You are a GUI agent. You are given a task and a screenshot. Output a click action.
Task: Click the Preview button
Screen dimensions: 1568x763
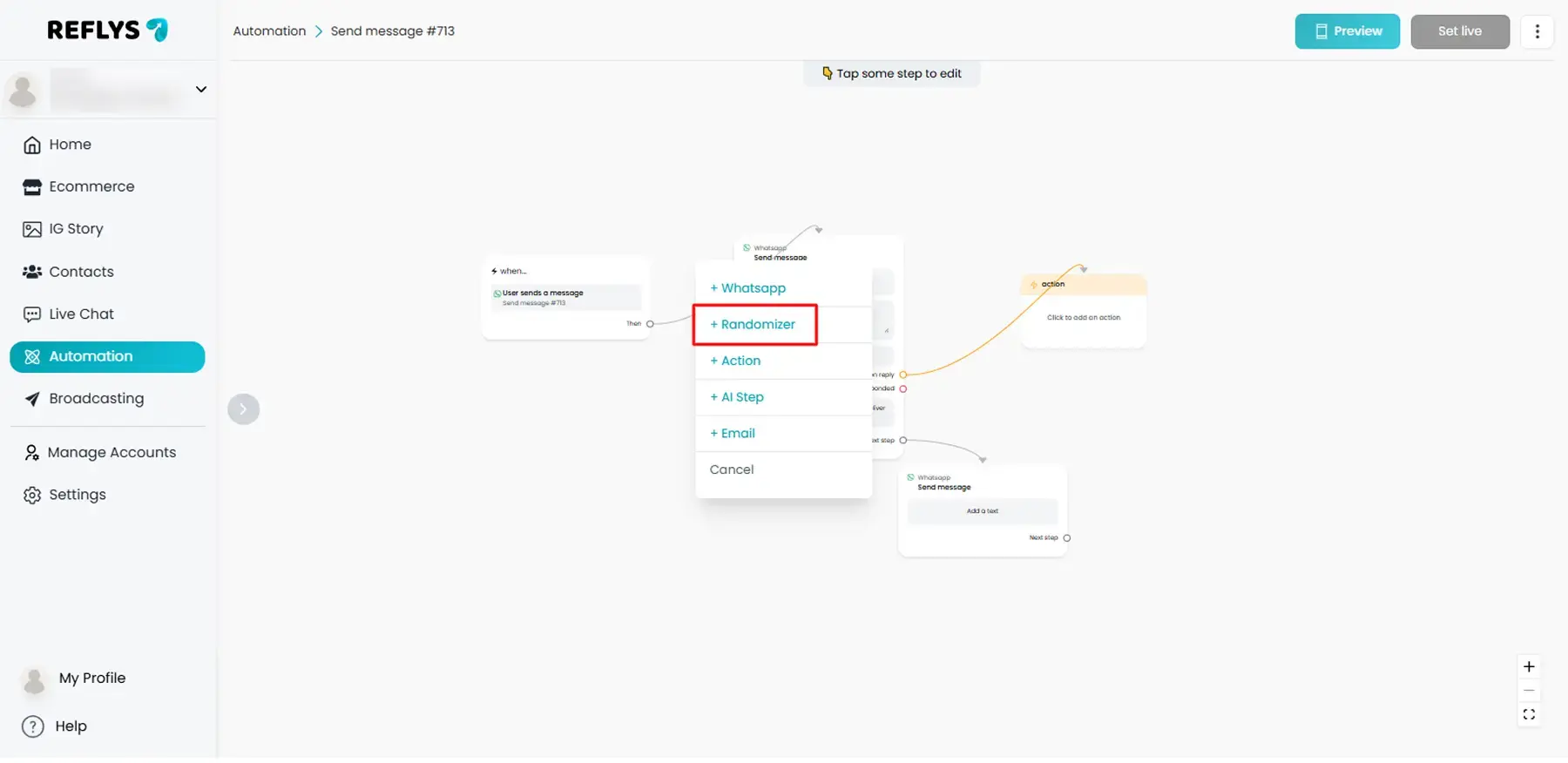tap(1347, 31)
